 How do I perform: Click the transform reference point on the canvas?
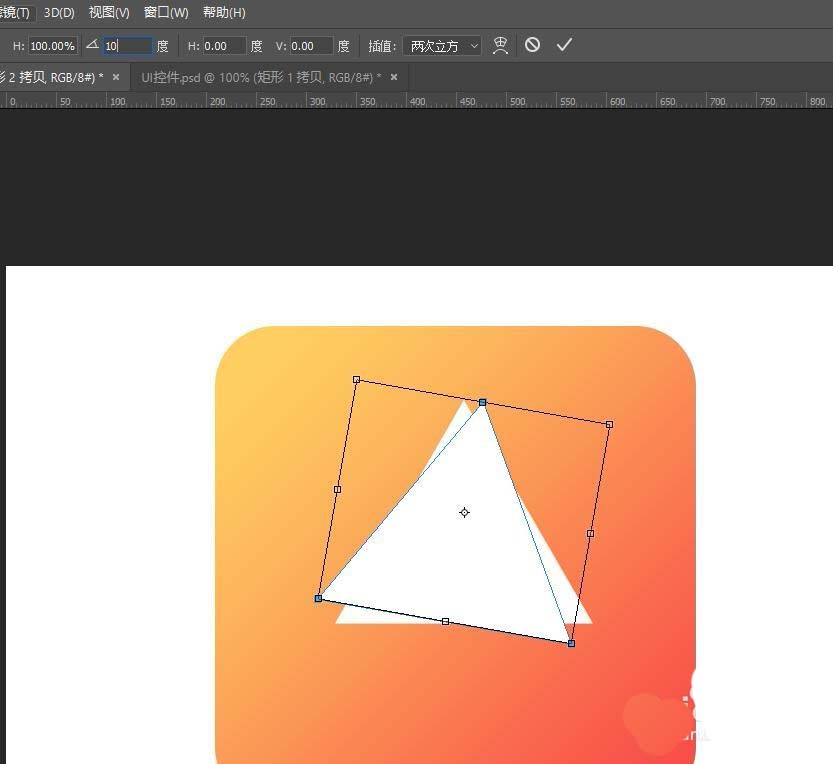pyautogui.click(x=463, y=512)
